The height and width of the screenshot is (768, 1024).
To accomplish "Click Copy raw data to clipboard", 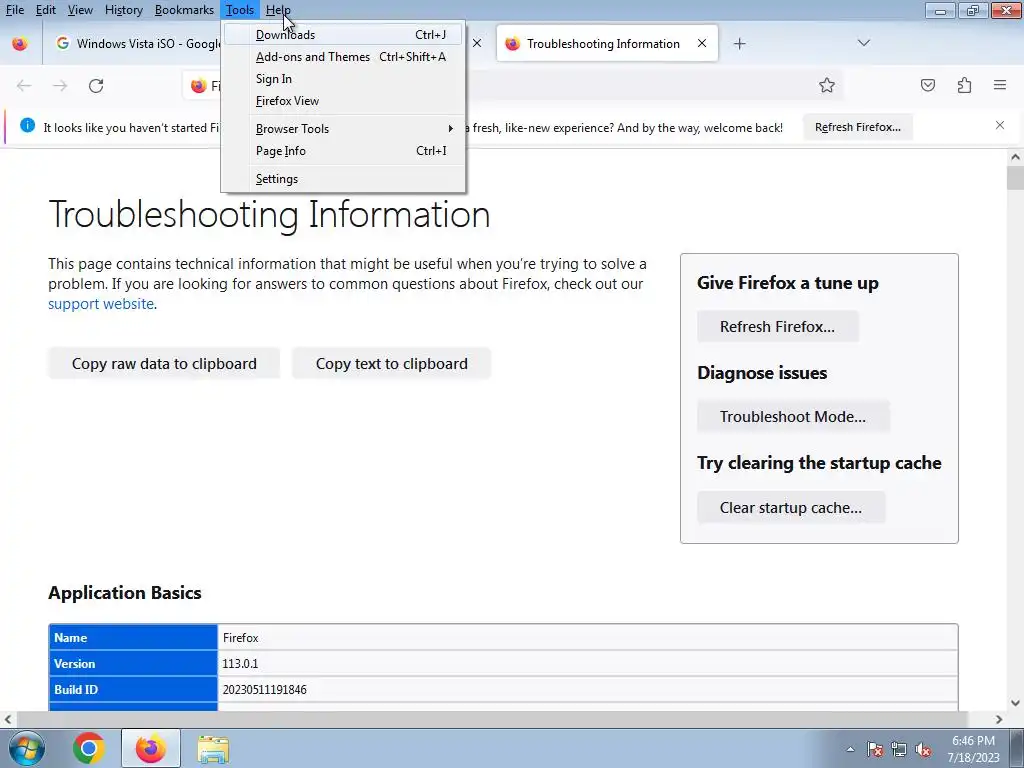I will click(164, 364).
